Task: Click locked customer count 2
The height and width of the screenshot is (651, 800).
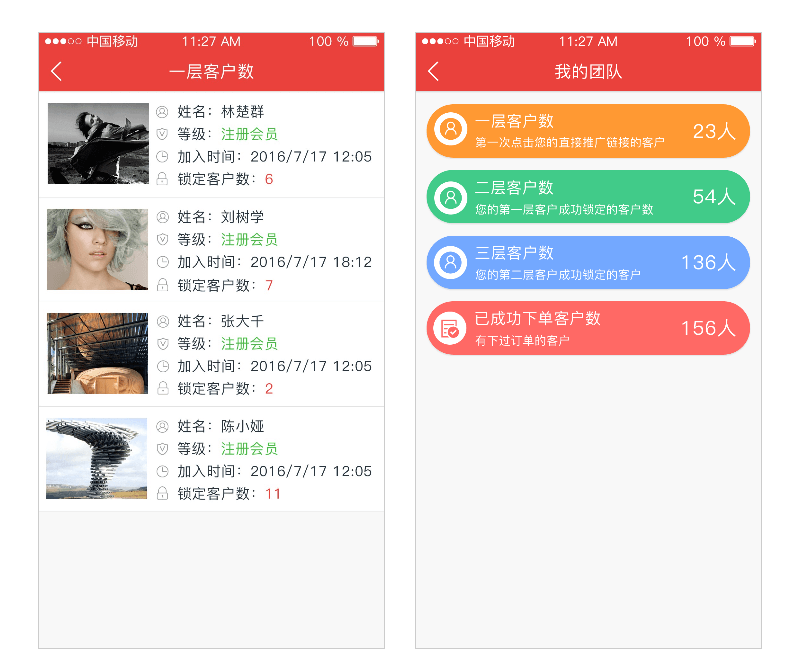Action: (x=269, y=389)
